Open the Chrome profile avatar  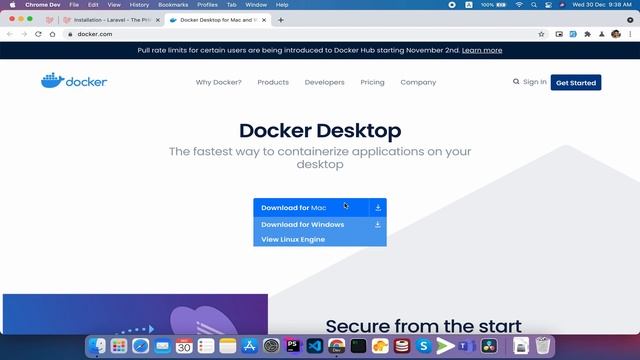(616, 34)
